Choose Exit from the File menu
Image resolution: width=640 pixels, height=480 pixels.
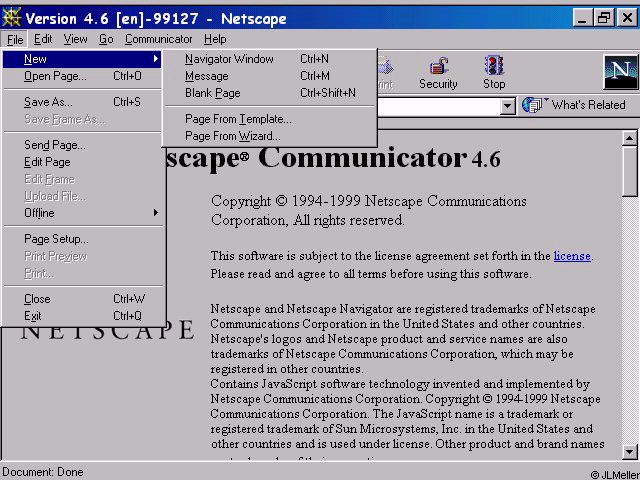pos(83,316)
